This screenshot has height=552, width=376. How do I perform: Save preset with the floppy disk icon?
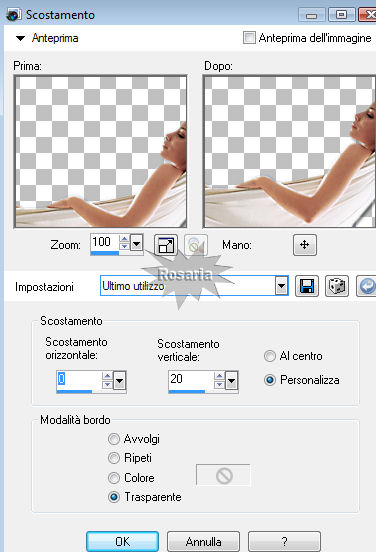[307, 286]
